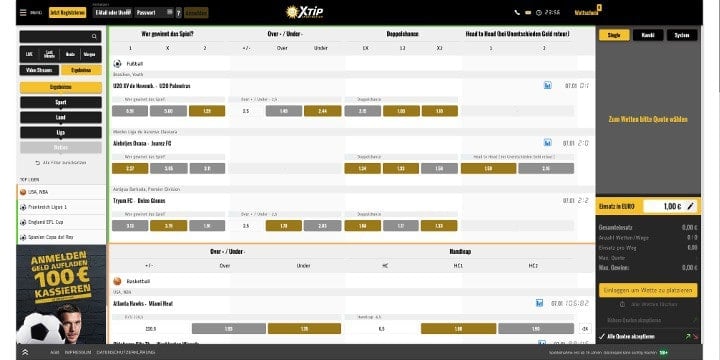Switch to the Kombi bet tab
The width and height of the screenshot is (720, 360).
[x=648, y=35]
